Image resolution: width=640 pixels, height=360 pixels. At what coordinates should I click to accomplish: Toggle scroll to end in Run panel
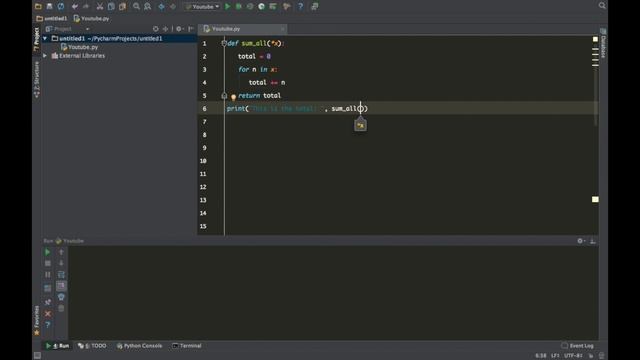coord(61,286)
